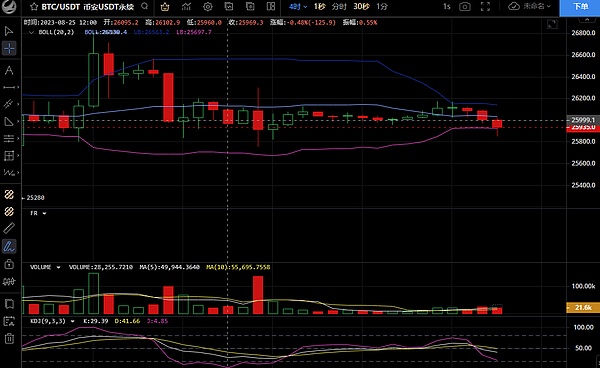The width and height of the screenshot is (600, 368).
Task: Open the 4时 timeframe dropdown
Action: [x=298, y=7]
